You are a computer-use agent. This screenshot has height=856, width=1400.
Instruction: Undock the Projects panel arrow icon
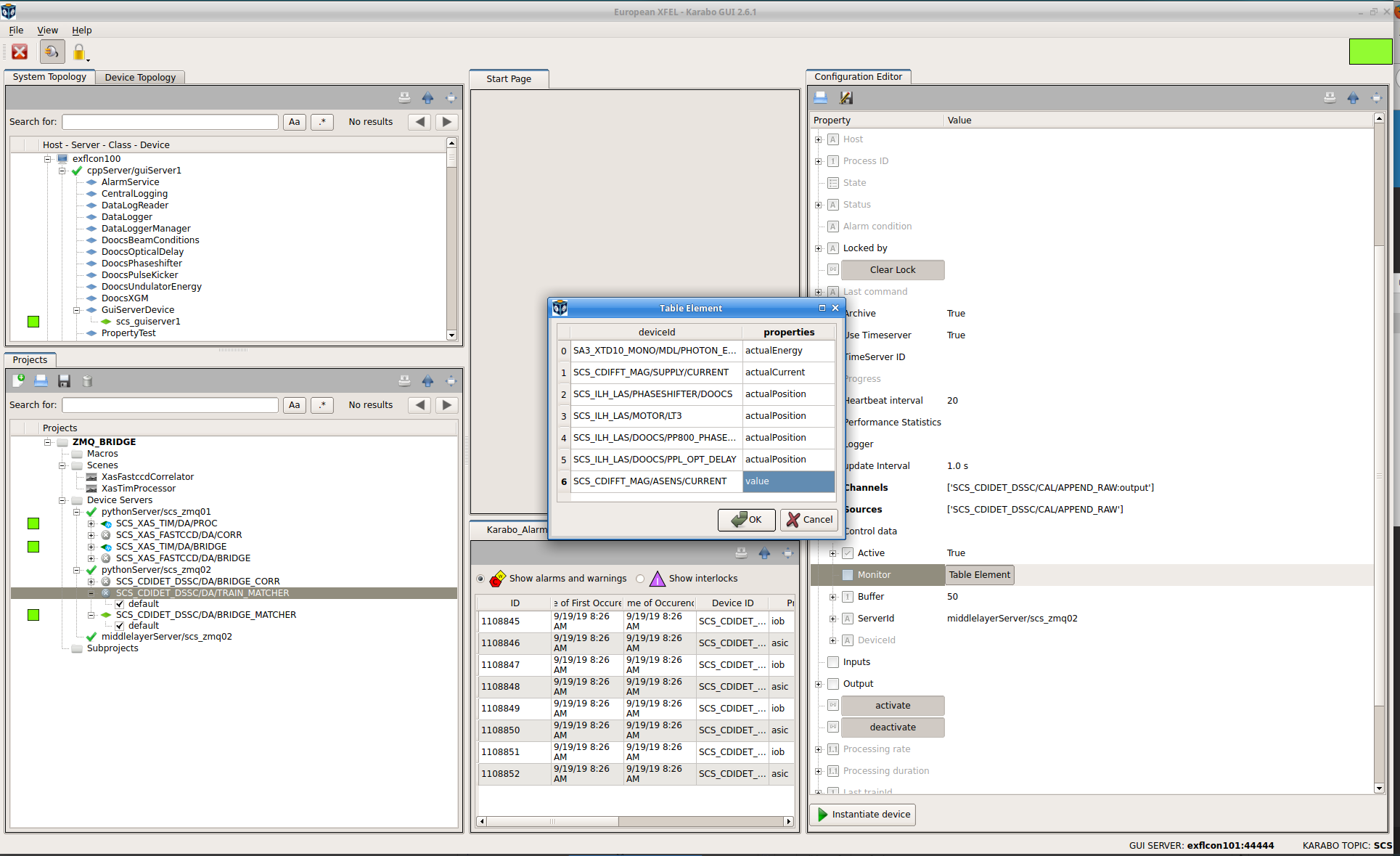427,380
